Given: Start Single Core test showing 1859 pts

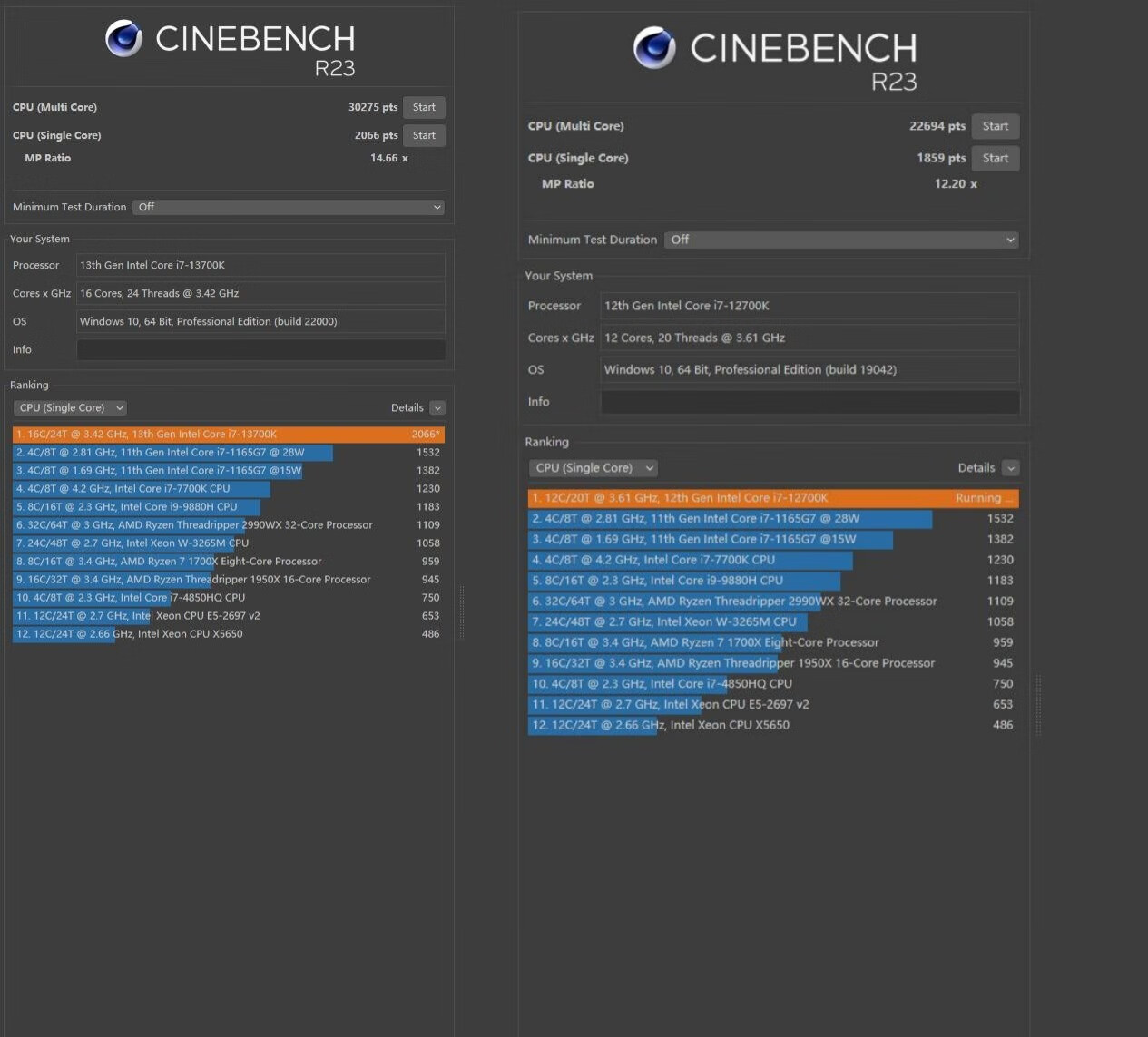Looking at the screenshot, I should click(995, 158).
